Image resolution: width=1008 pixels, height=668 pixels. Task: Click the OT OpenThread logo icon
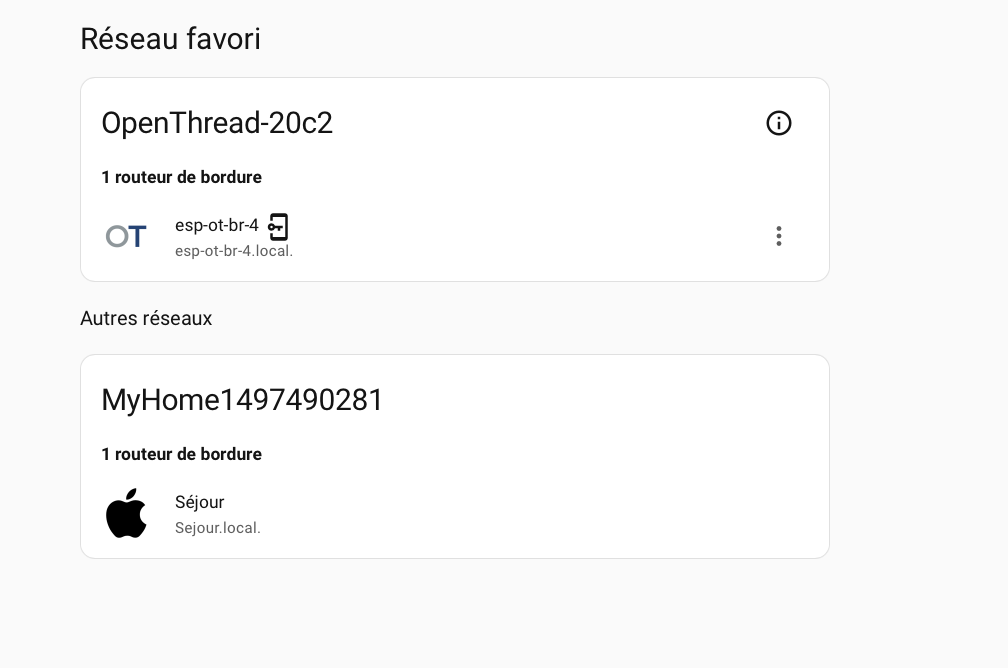[x=126, y=236]
